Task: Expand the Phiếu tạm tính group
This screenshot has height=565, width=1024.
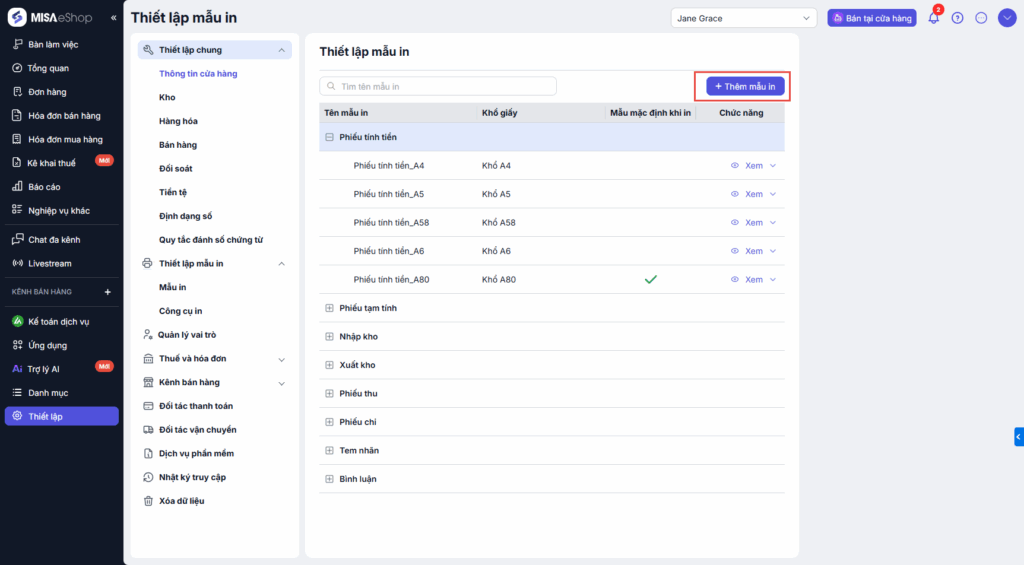Action: pos(329,308)
